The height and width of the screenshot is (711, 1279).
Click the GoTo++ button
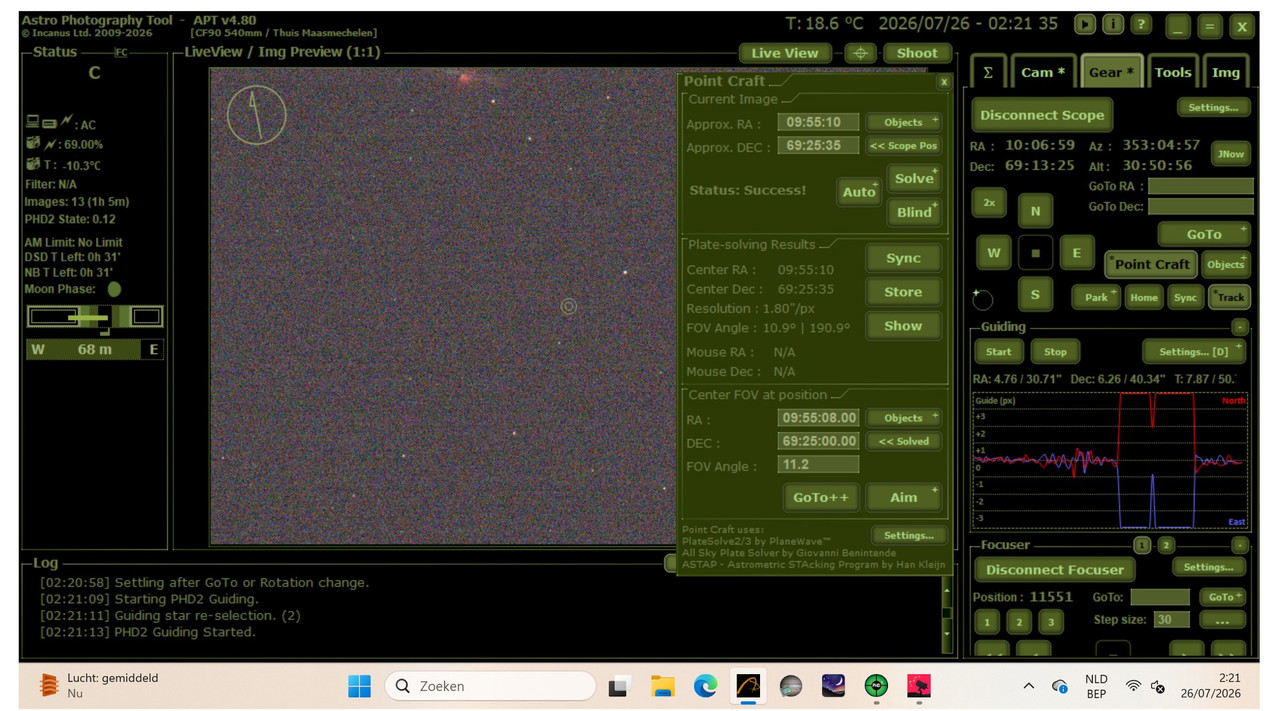click(x=821, y=497)
